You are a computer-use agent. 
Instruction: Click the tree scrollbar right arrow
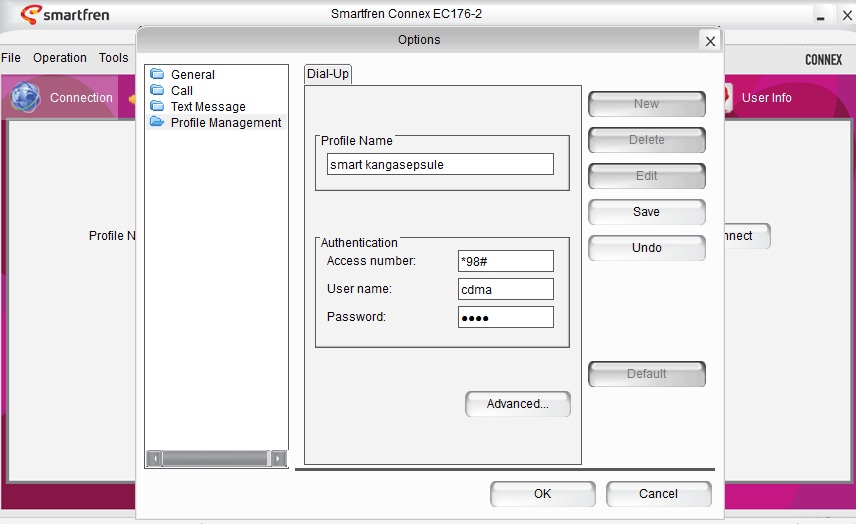[278, 458]
